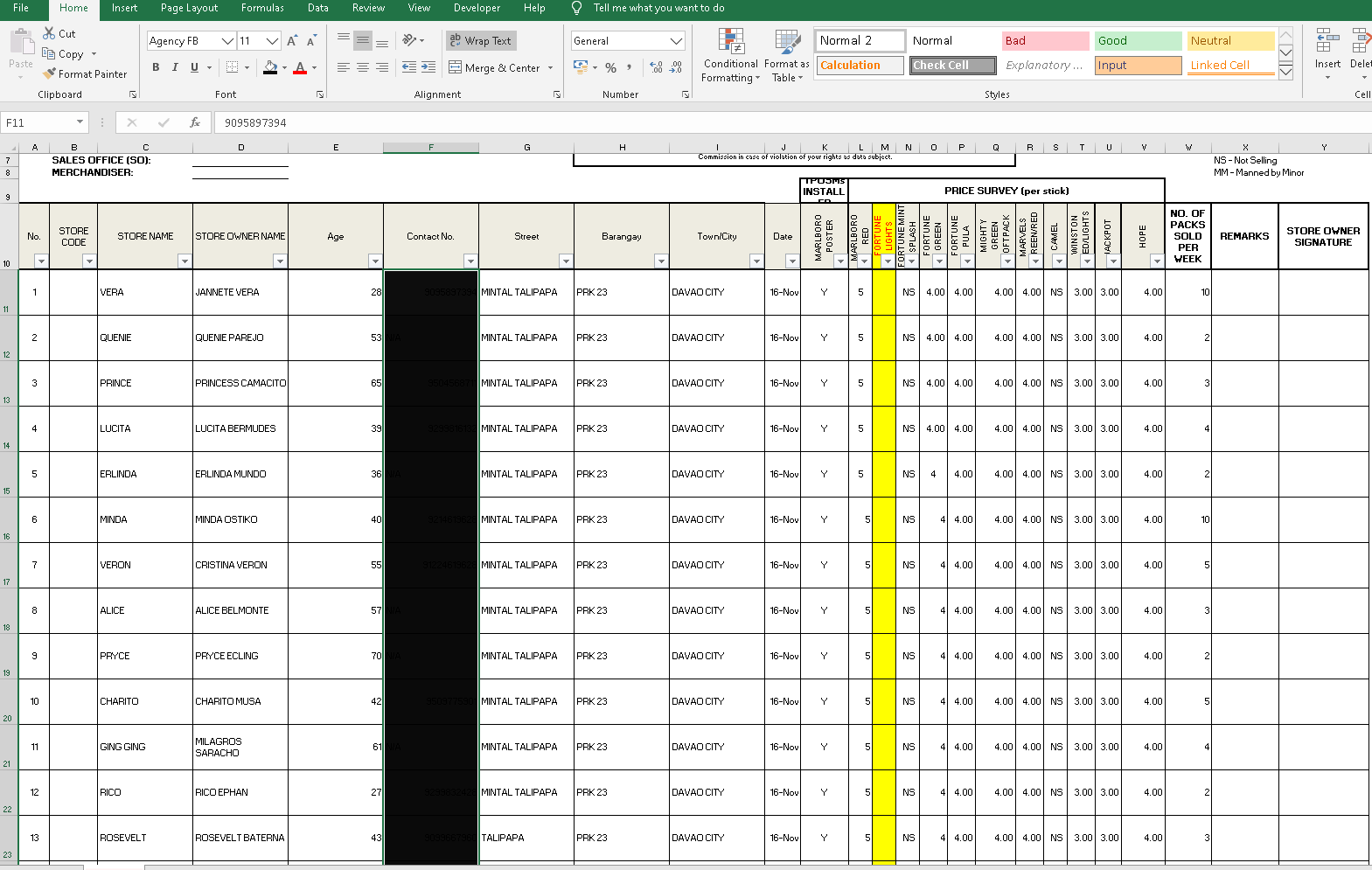
Task: Apply top vertical alignment
Action: click(344, 40)
